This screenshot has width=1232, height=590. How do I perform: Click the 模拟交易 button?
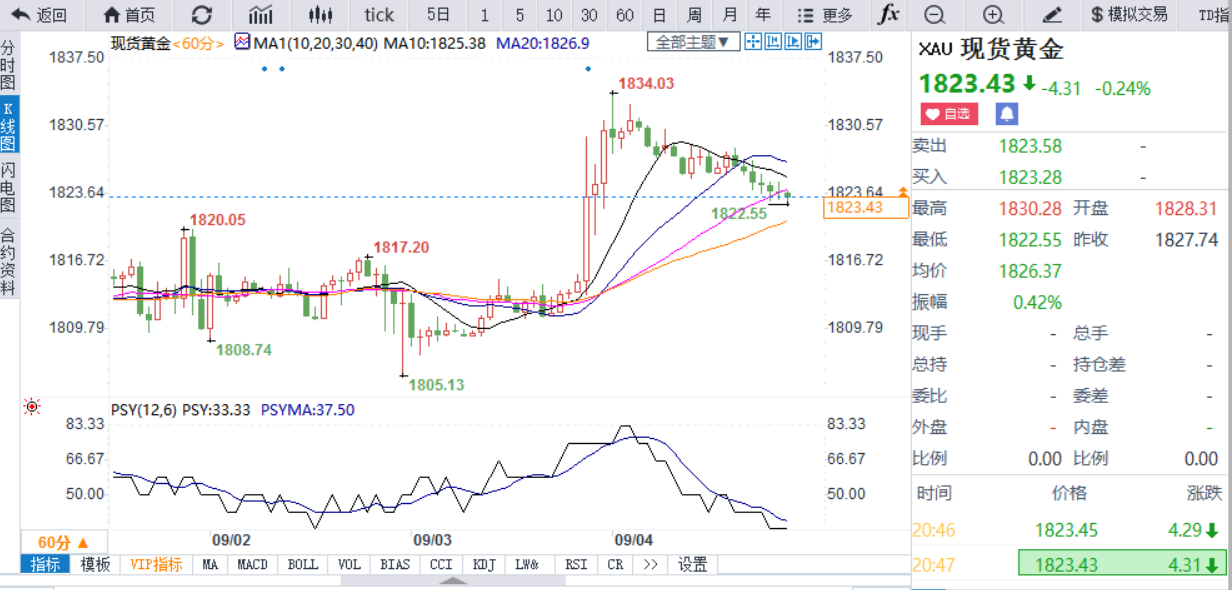[x=1129, y=15]
